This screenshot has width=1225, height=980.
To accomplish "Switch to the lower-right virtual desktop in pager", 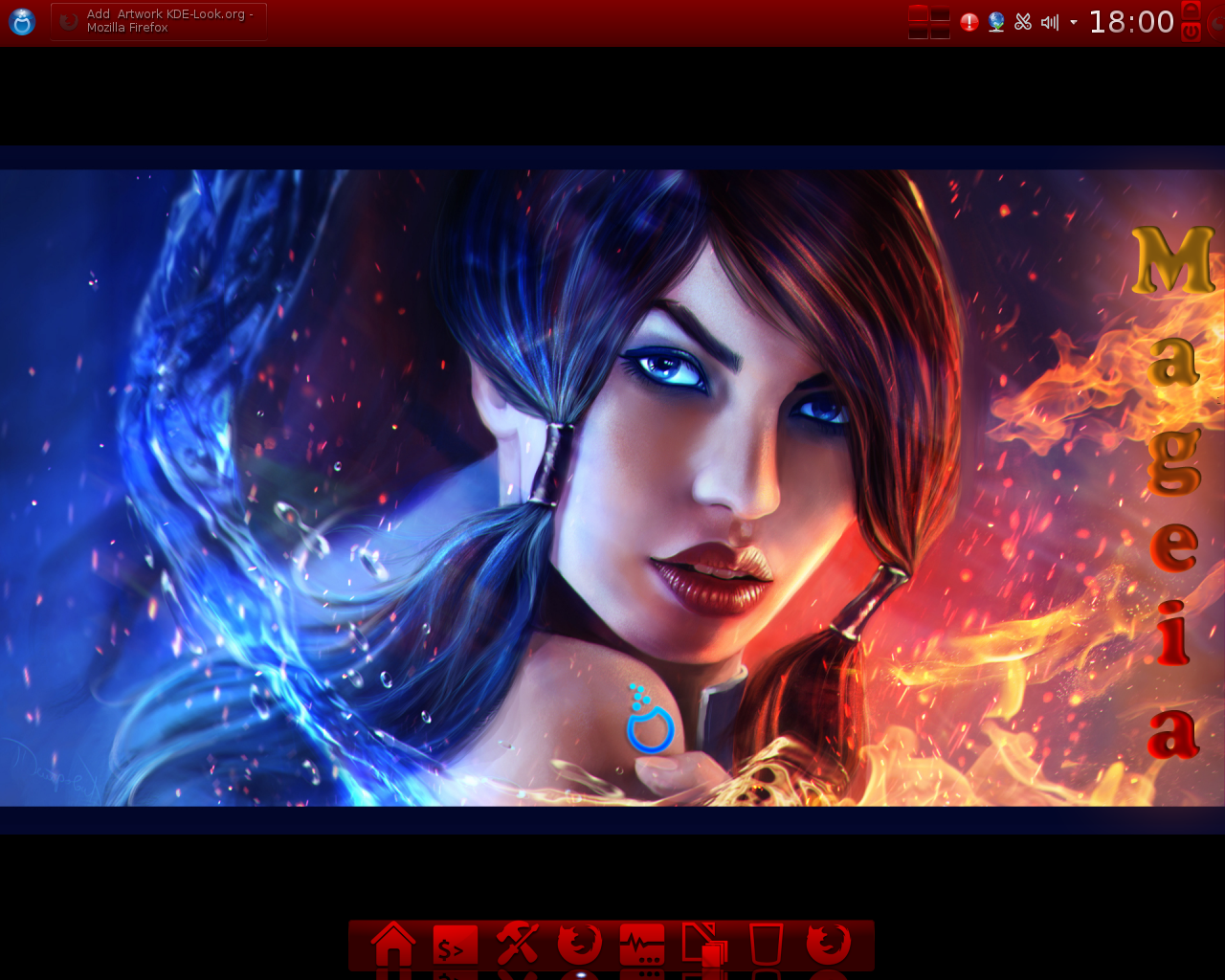I will click(x=940, y=32).
